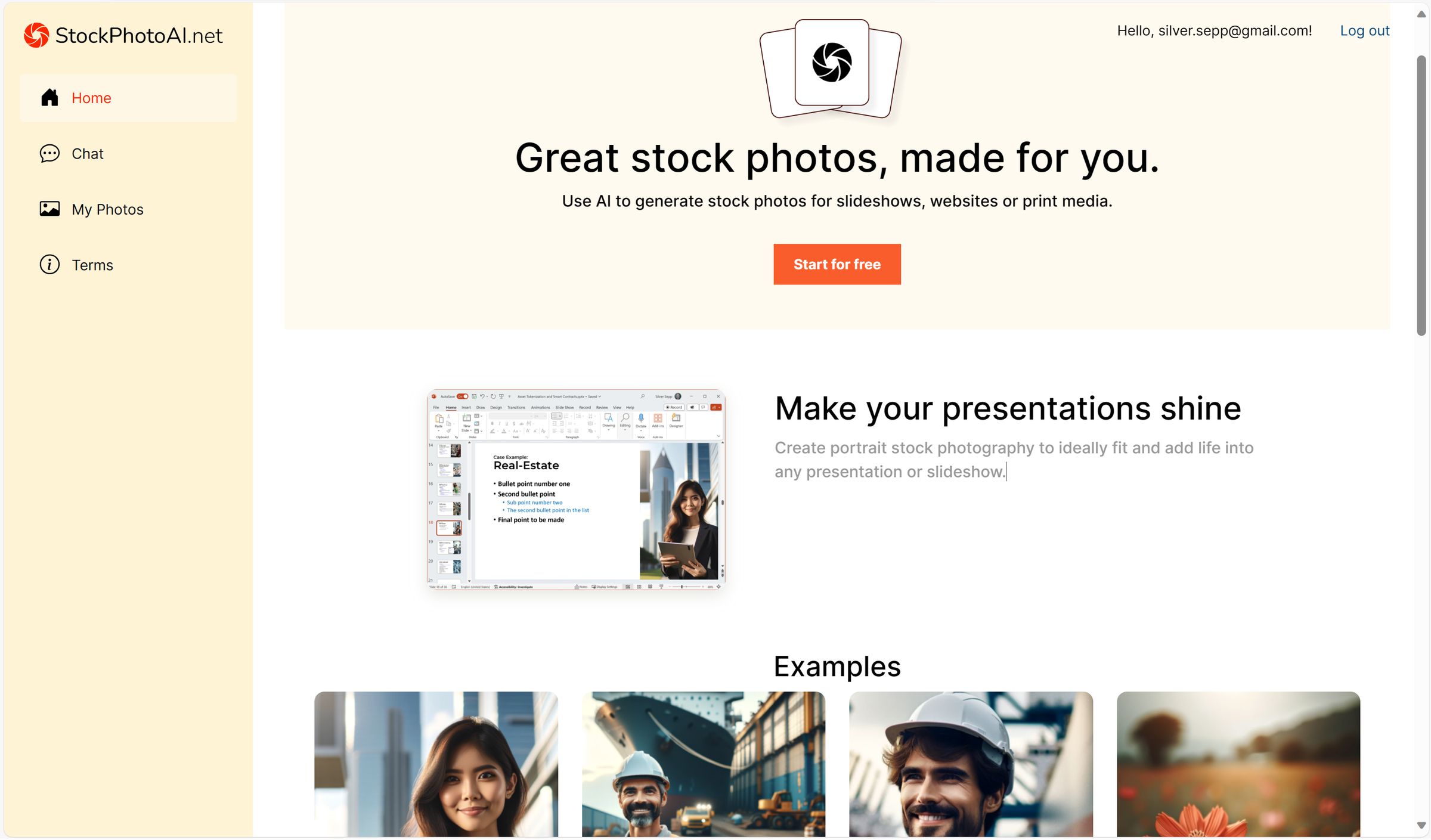Select the Home house icon in the sidebar

(x=49, y=98)
